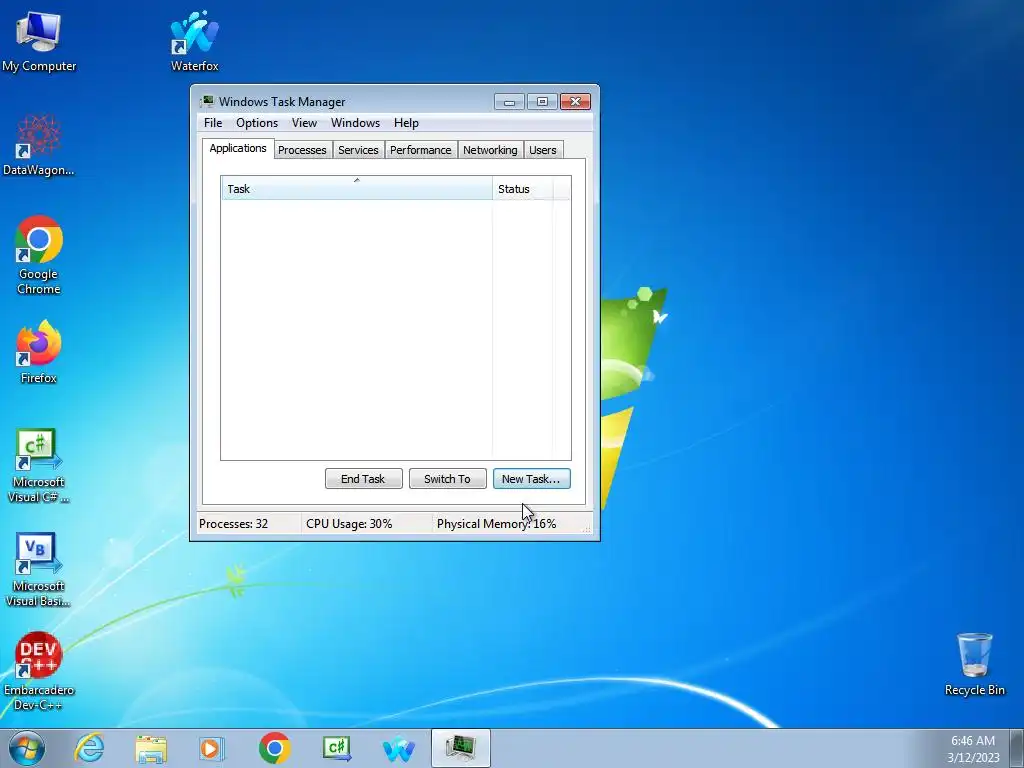The height and width of the screenshot is (768, 1024).
Task: Select the Microsoft Visual C# desktop shortcut
Action: pos(39,466)
